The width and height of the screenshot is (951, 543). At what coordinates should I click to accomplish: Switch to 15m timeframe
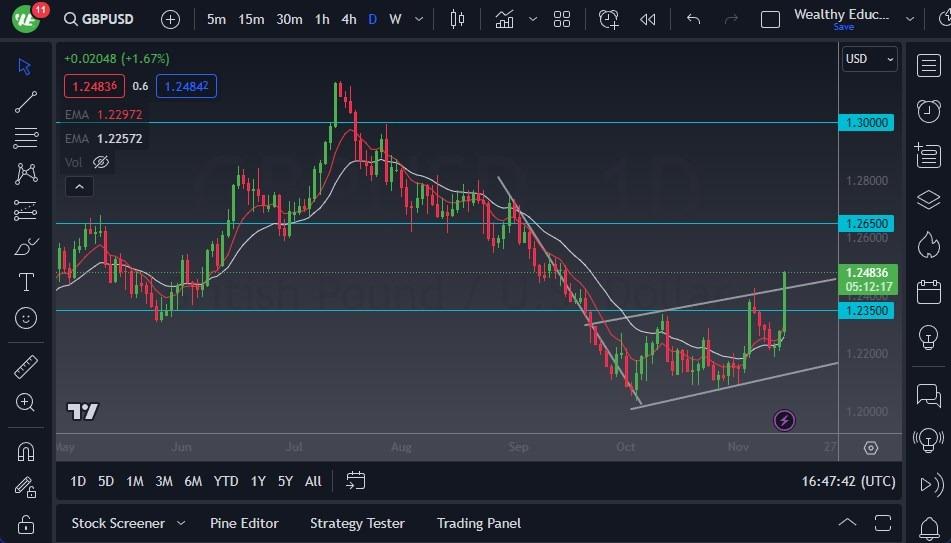[251, 19]
